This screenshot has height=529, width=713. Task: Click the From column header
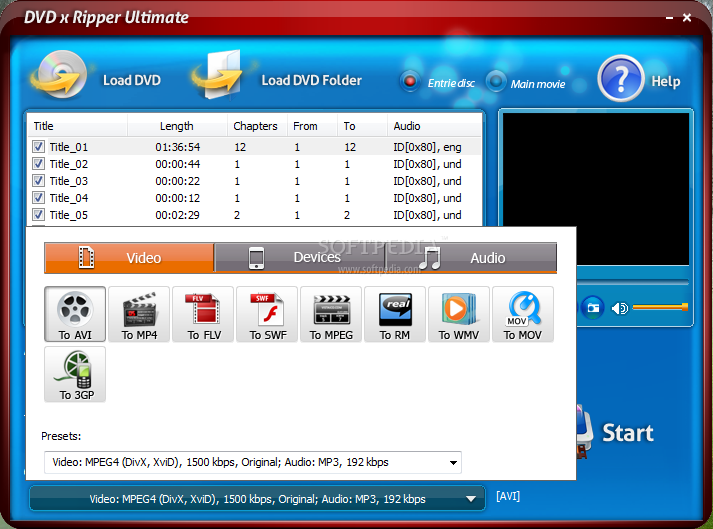(x=312, y=126)
